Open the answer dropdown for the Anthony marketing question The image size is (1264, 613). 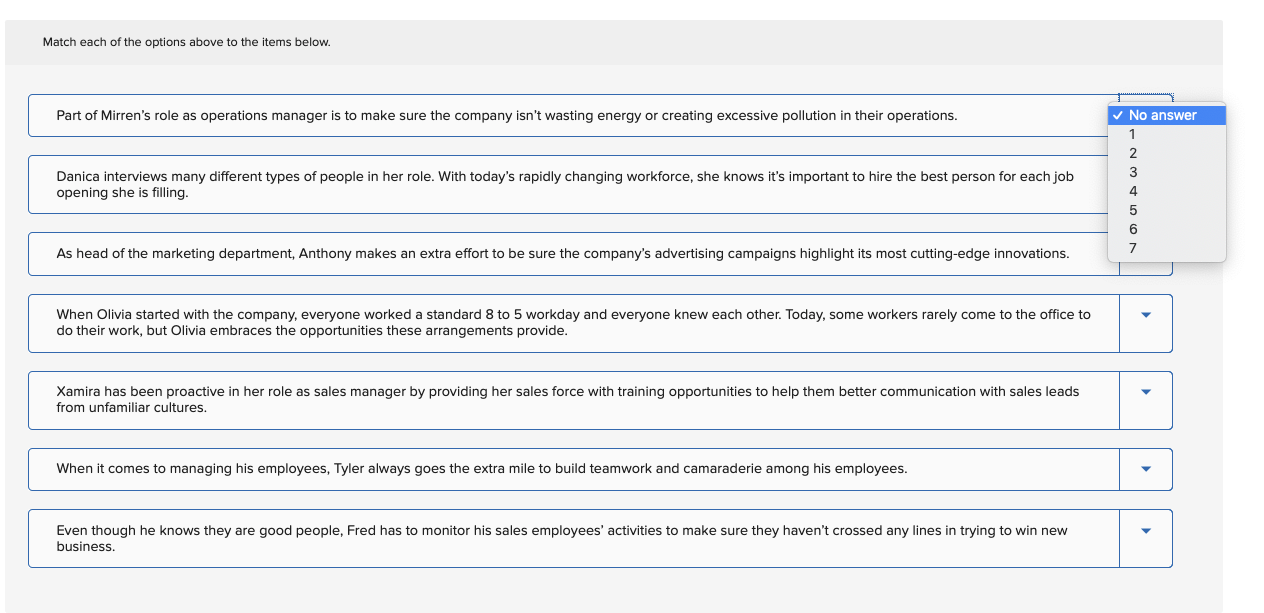tap(1145, 253)
